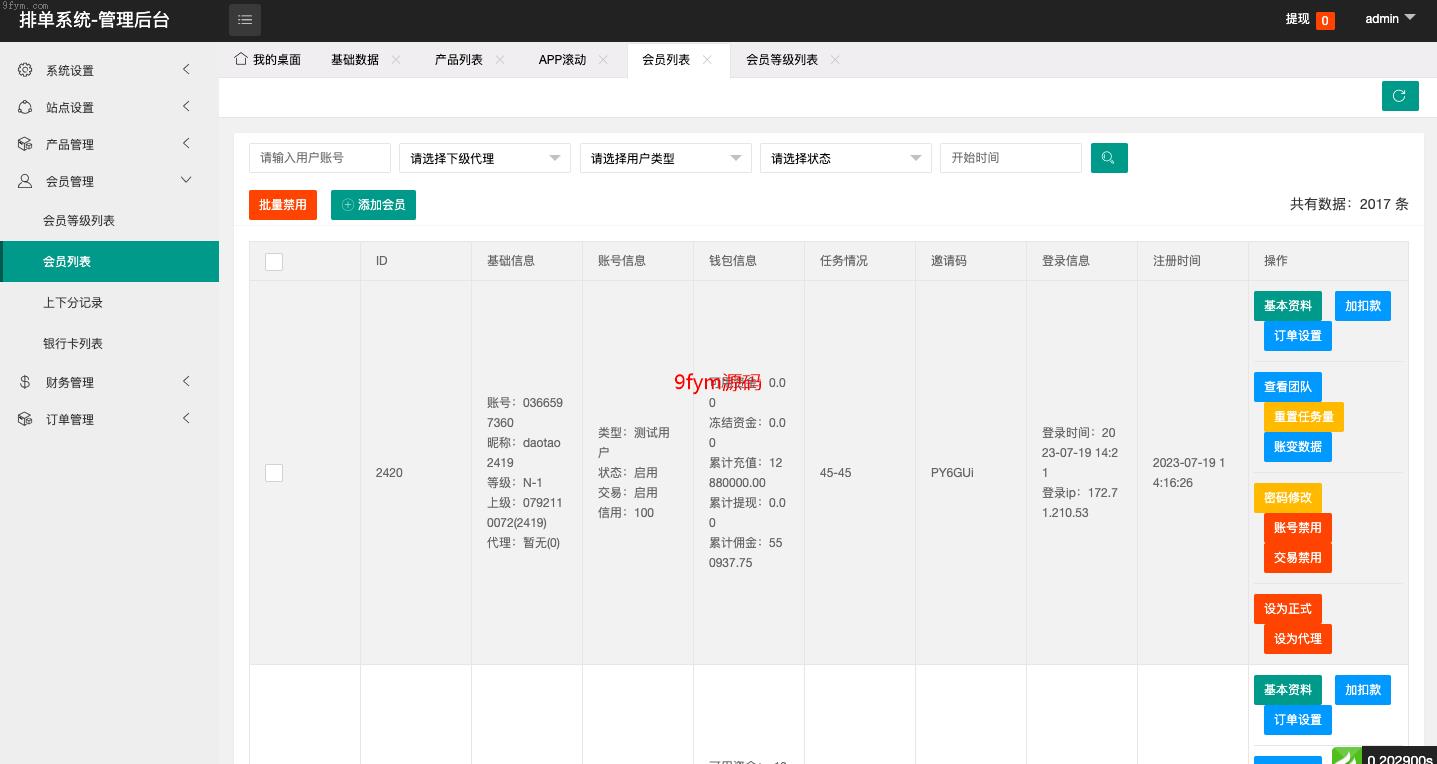Expand the admin user menu
Viewport: 1437px width, 764px height.
pyautogui.click(x=1390, y=19)
